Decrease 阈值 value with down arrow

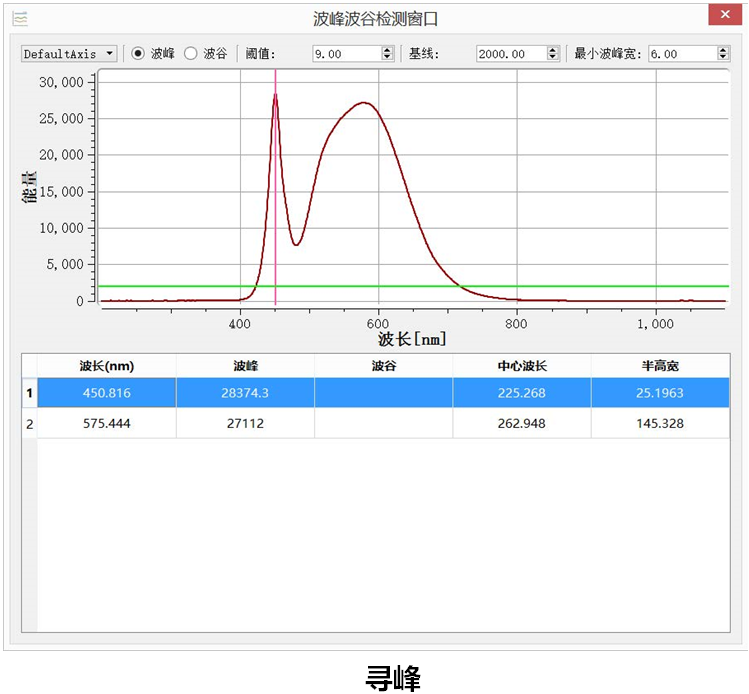tap(387, 58)
